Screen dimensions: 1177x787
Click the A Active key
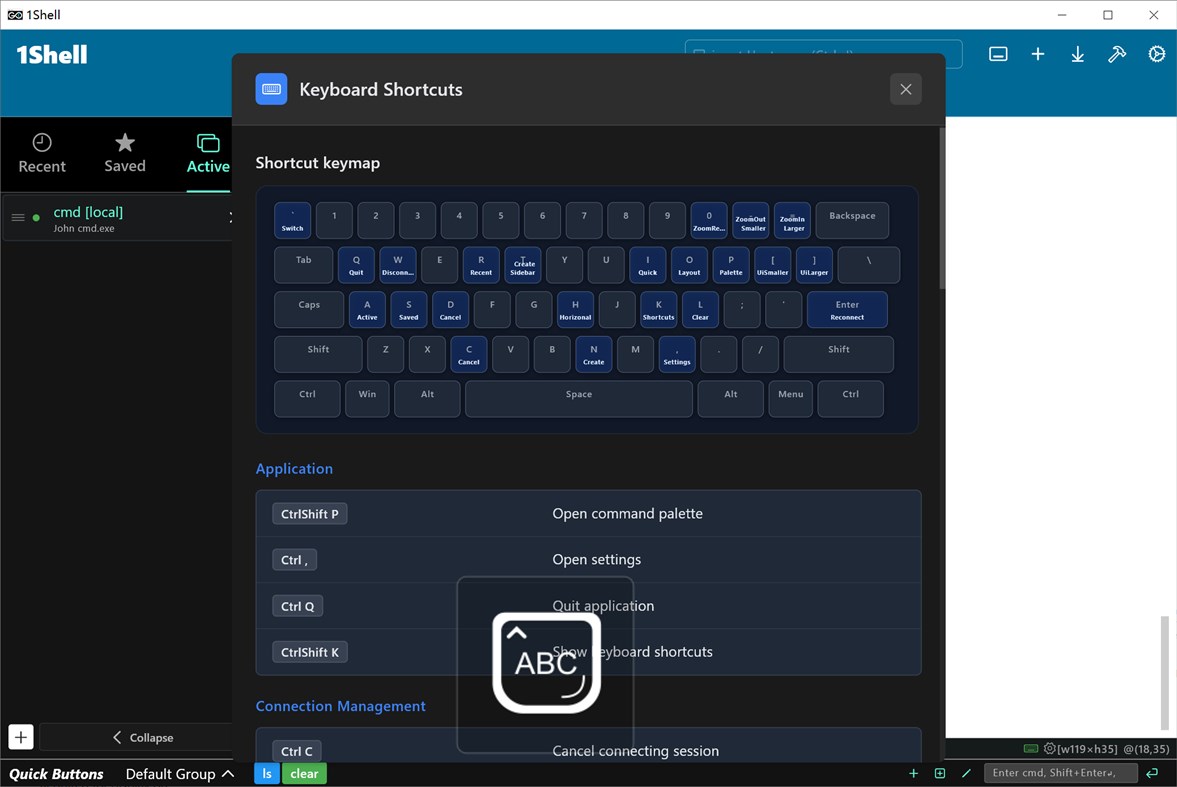(367, 309)
